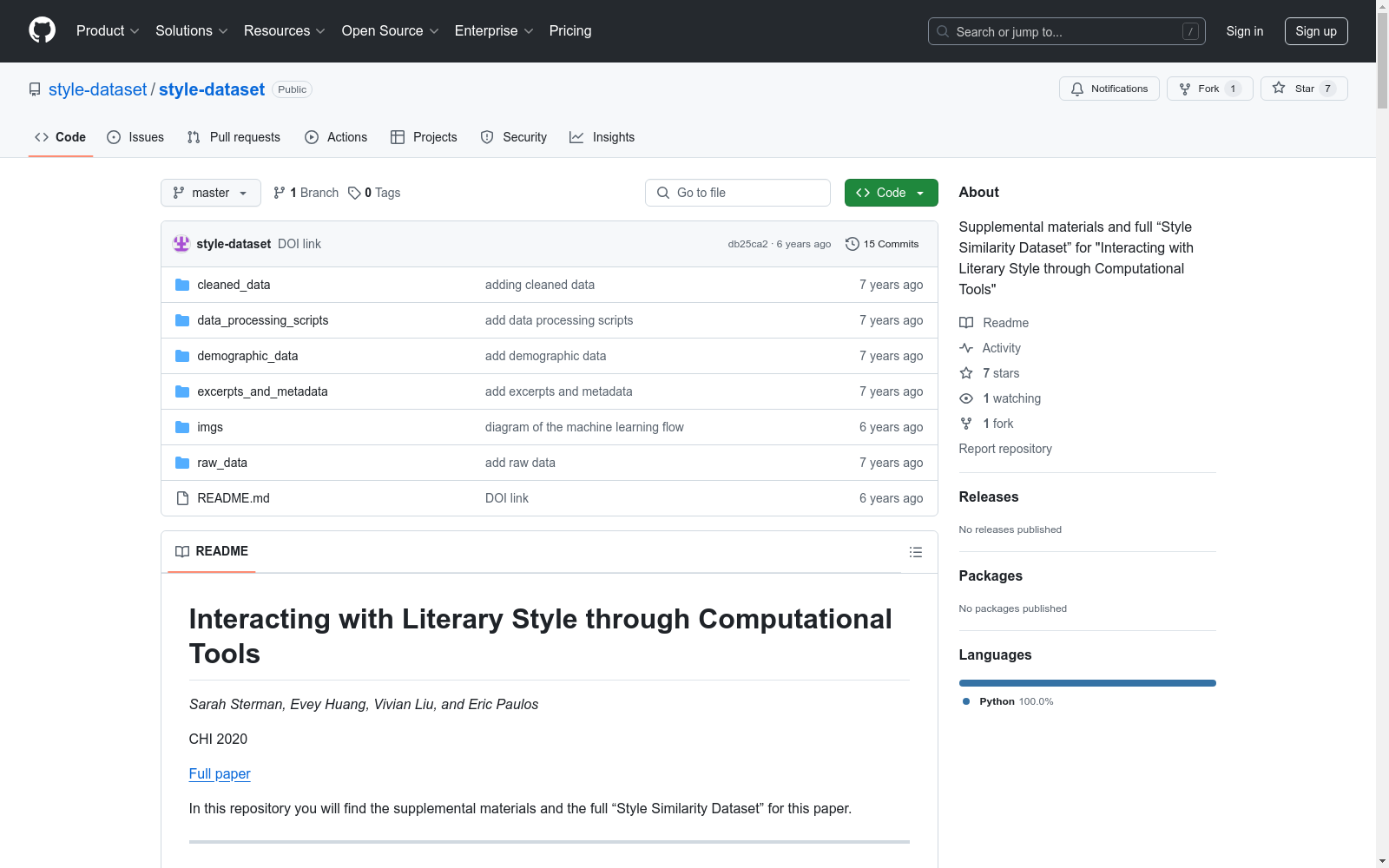Viewport: 1389px width, 868px height.
Task: Click the data_processing_scripts folder icon
Action: (182, 320)
